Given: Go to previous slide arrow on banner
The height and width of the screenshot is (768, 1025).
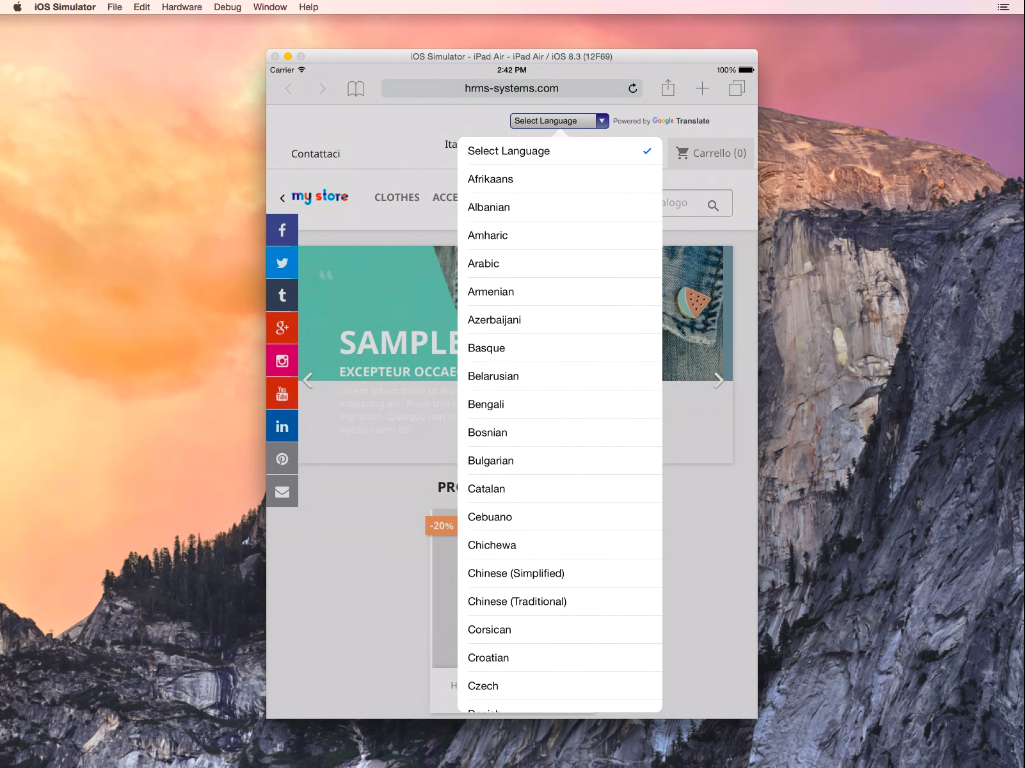Looking at the screenshot, I should point(307,380).
